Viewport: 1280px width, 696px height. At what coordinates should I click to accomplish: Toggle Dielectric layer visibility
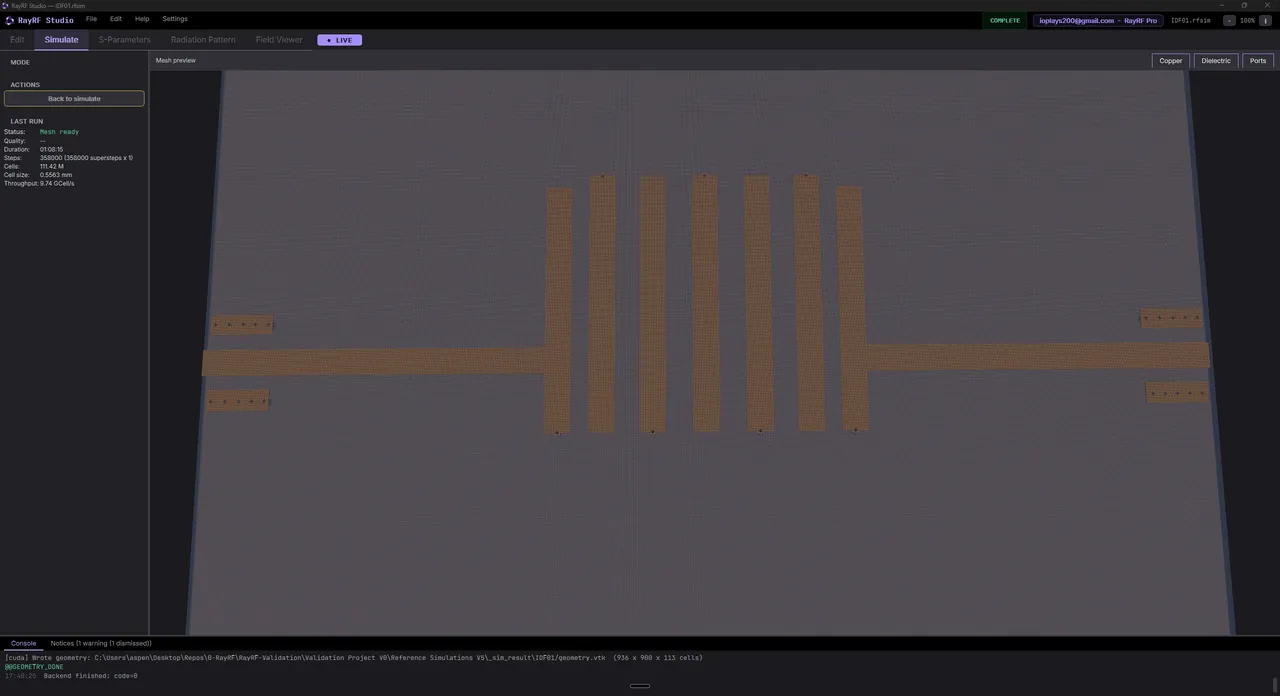(x=1216, y=61)
